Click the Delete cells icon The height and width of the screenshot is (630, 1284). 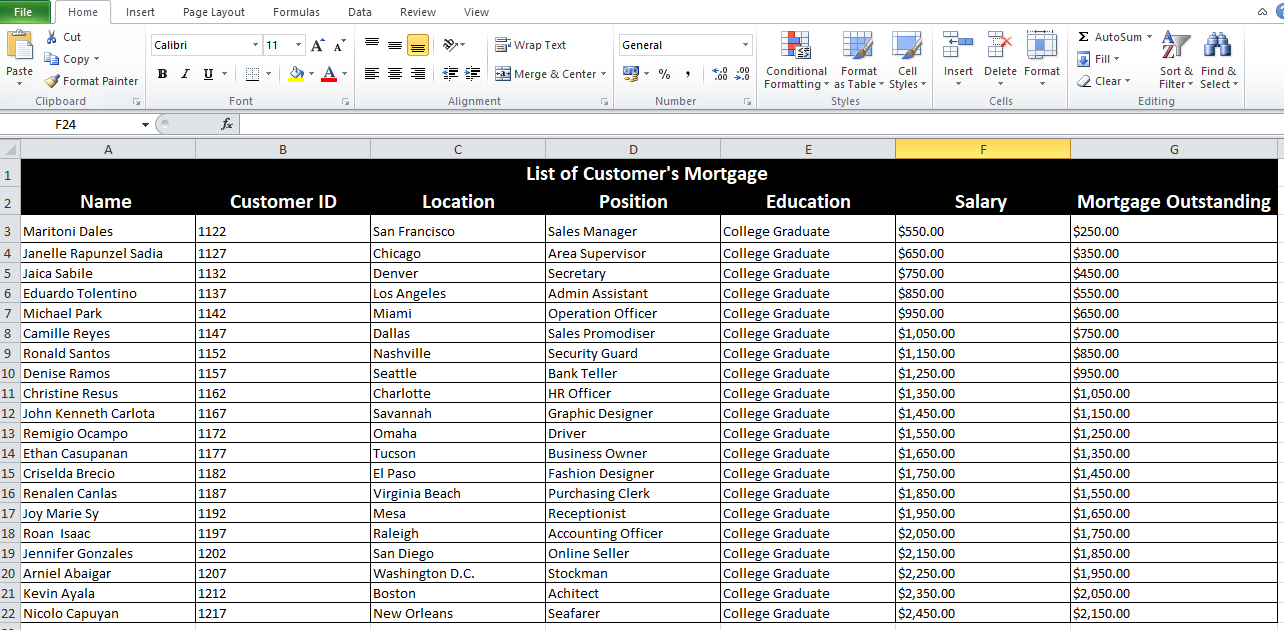[x=1000, y=45]
